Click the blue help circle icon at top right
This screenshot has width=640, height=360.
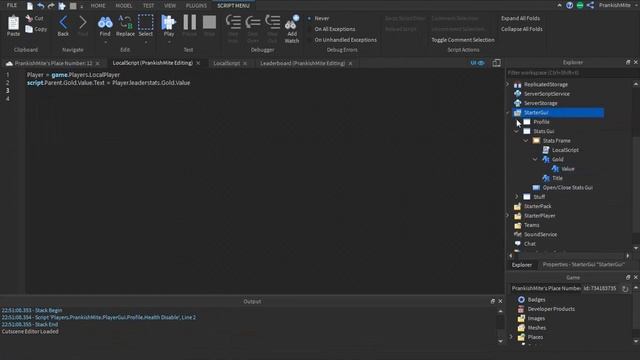tap(569, 5)
